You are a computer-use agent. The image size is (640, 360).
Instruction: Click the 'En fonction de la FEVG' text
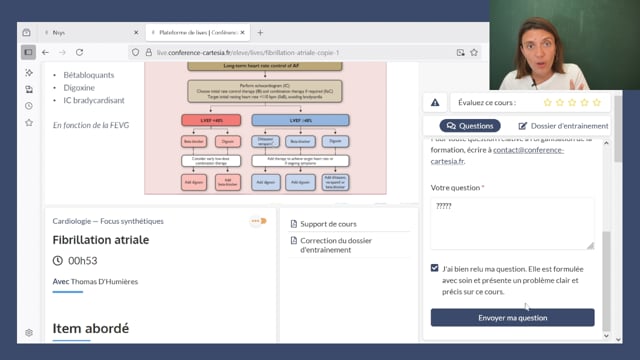[91, 125]
